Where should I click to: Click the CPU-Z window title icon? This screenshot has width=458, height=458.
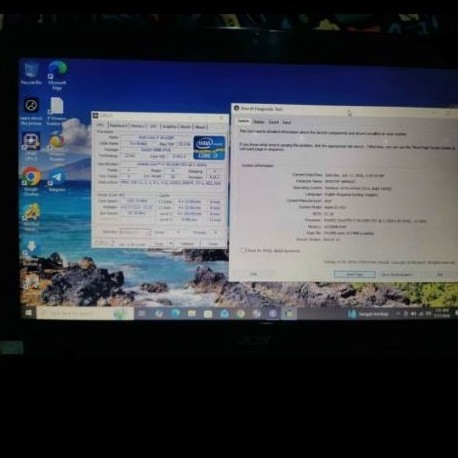click(x=96, y=116)
